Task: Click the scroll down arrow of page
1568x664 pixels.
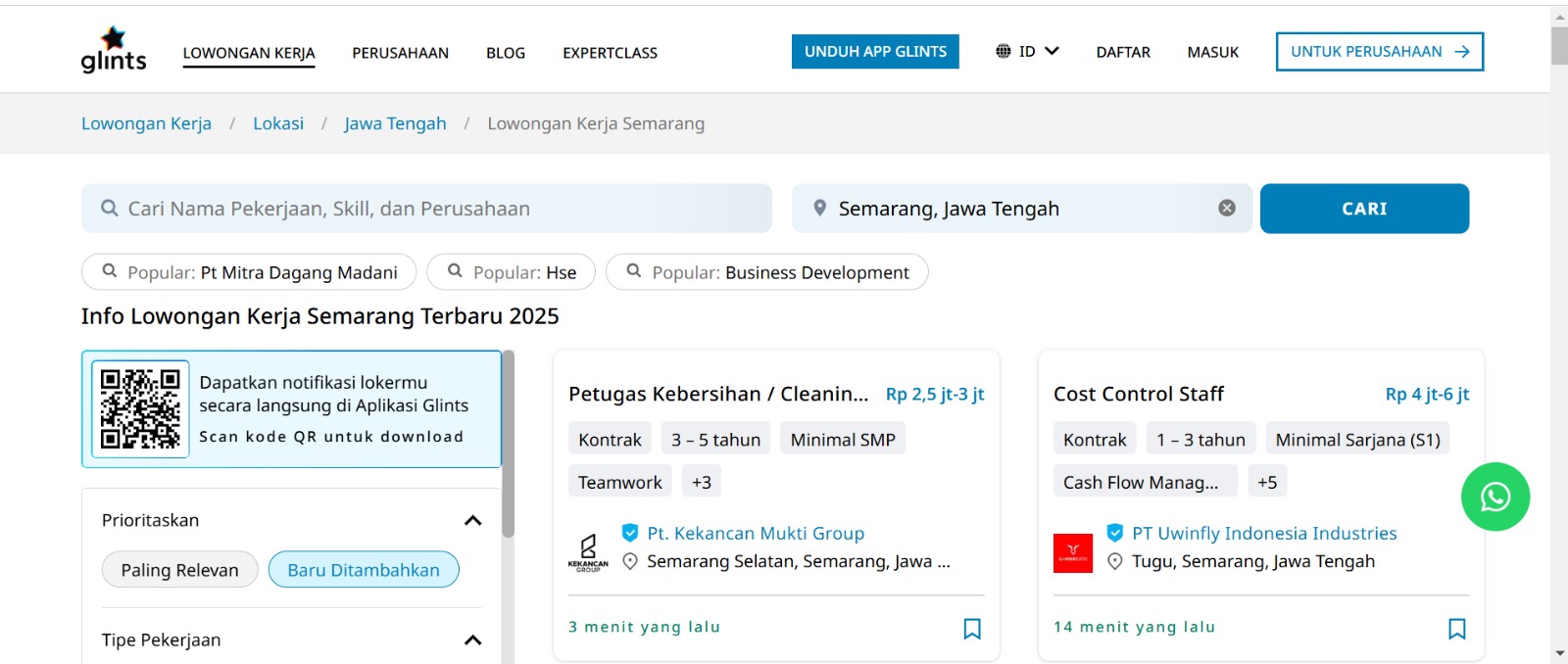Action: 1559,653
